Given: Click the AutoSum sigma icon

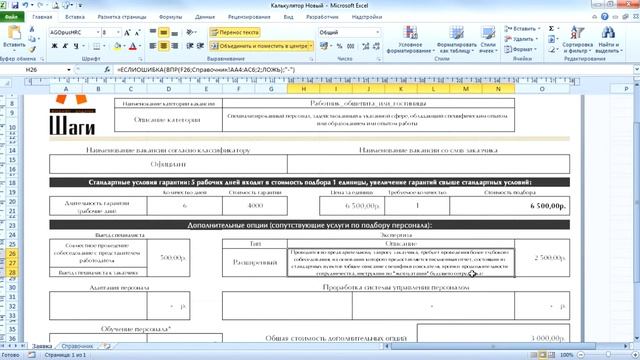Looking at the screenshot, I should (x=551, y=29).
